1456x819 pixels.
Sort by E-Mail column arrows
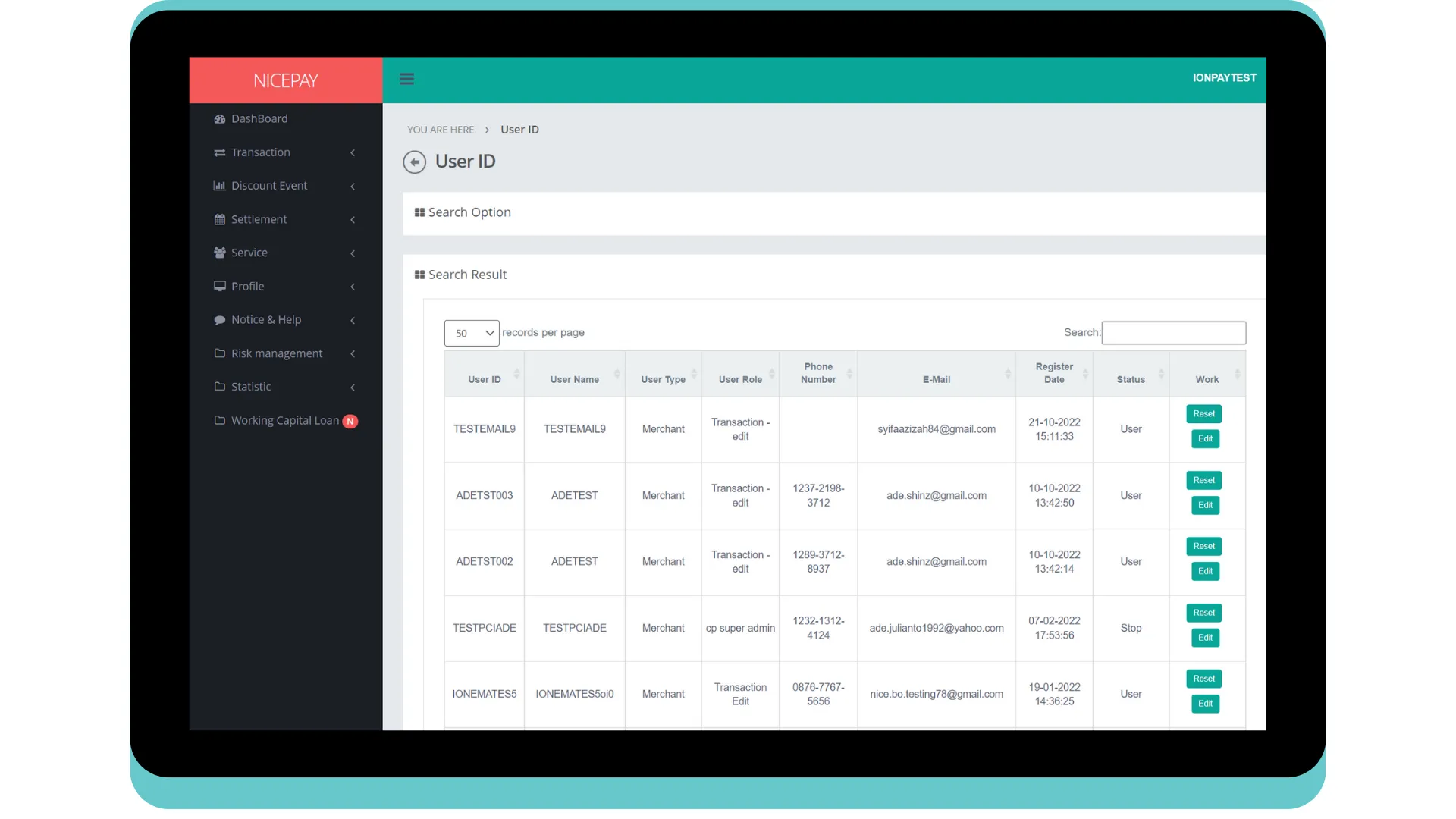tap(1008, 374)
